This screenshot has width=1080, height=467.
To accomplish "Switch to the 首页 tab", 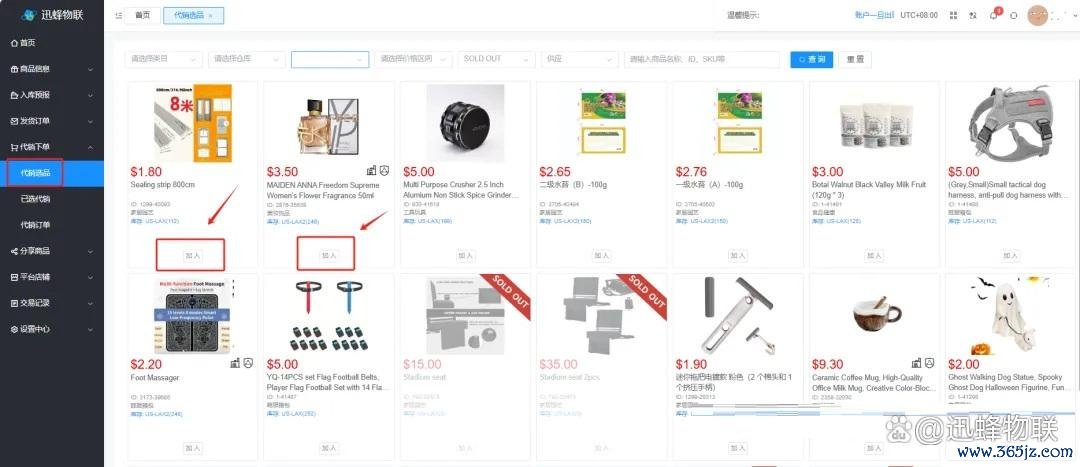I will pyautogui.click(x=143, y=15).
